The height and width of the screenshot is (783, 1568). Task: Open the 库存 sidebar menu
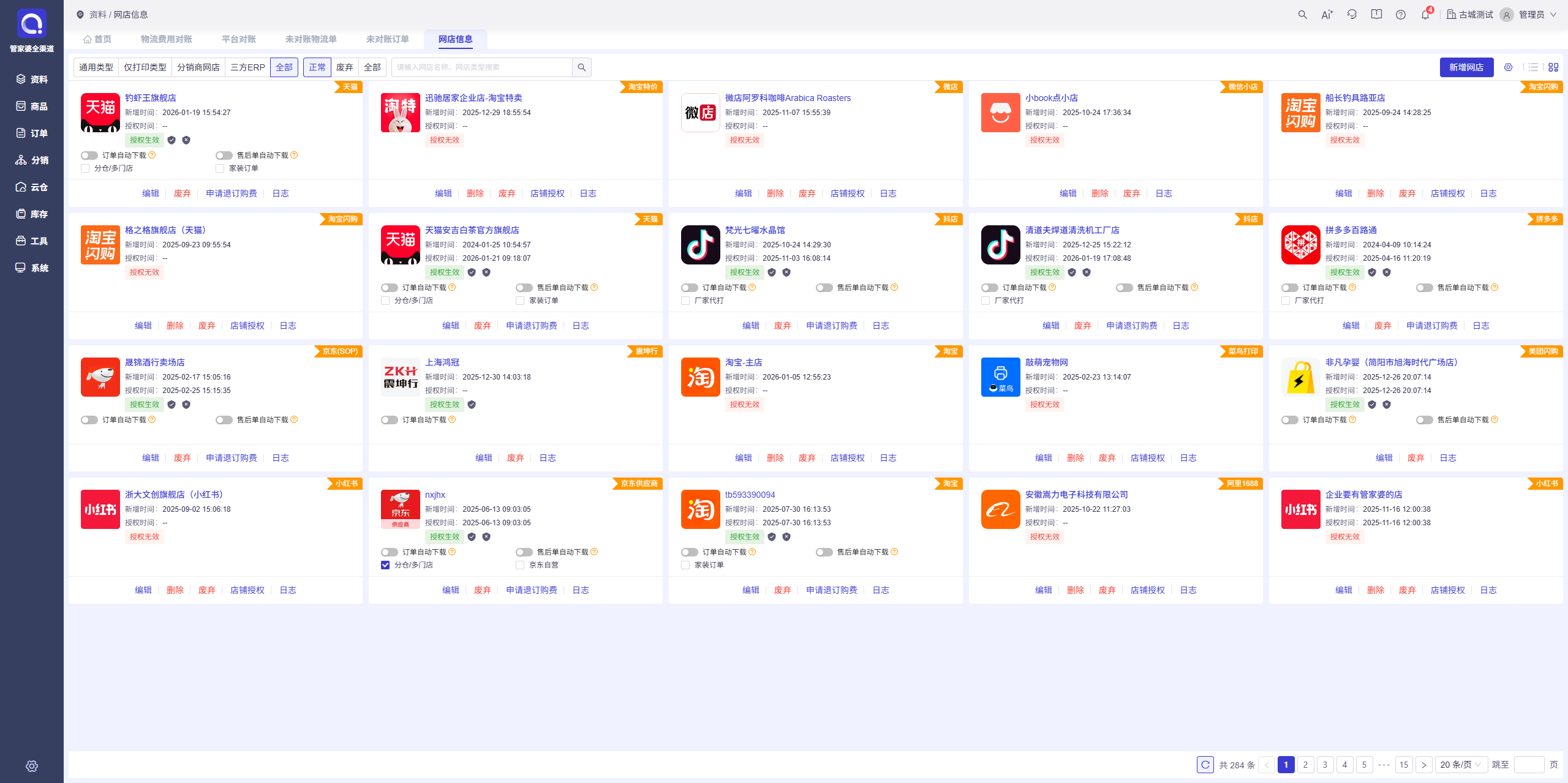pyautogui.click(x=32, y=214)
